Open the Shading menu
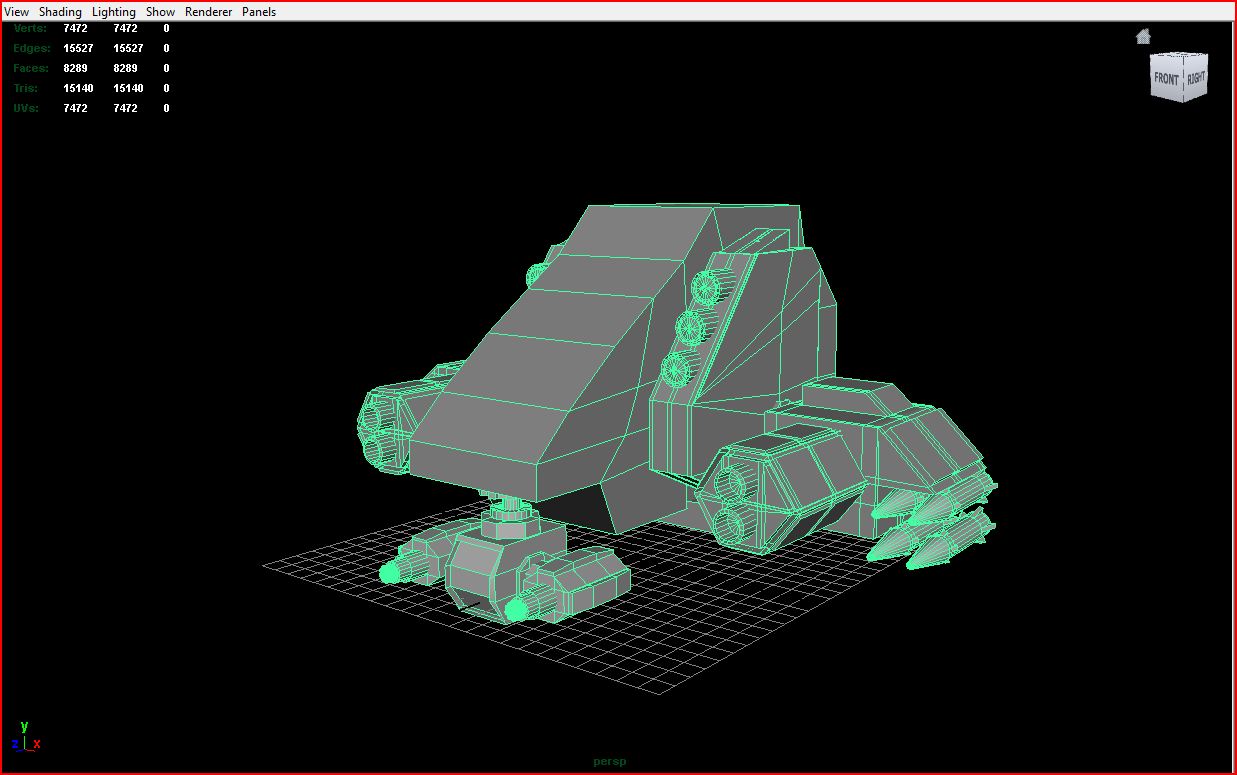 coord(60,12)
